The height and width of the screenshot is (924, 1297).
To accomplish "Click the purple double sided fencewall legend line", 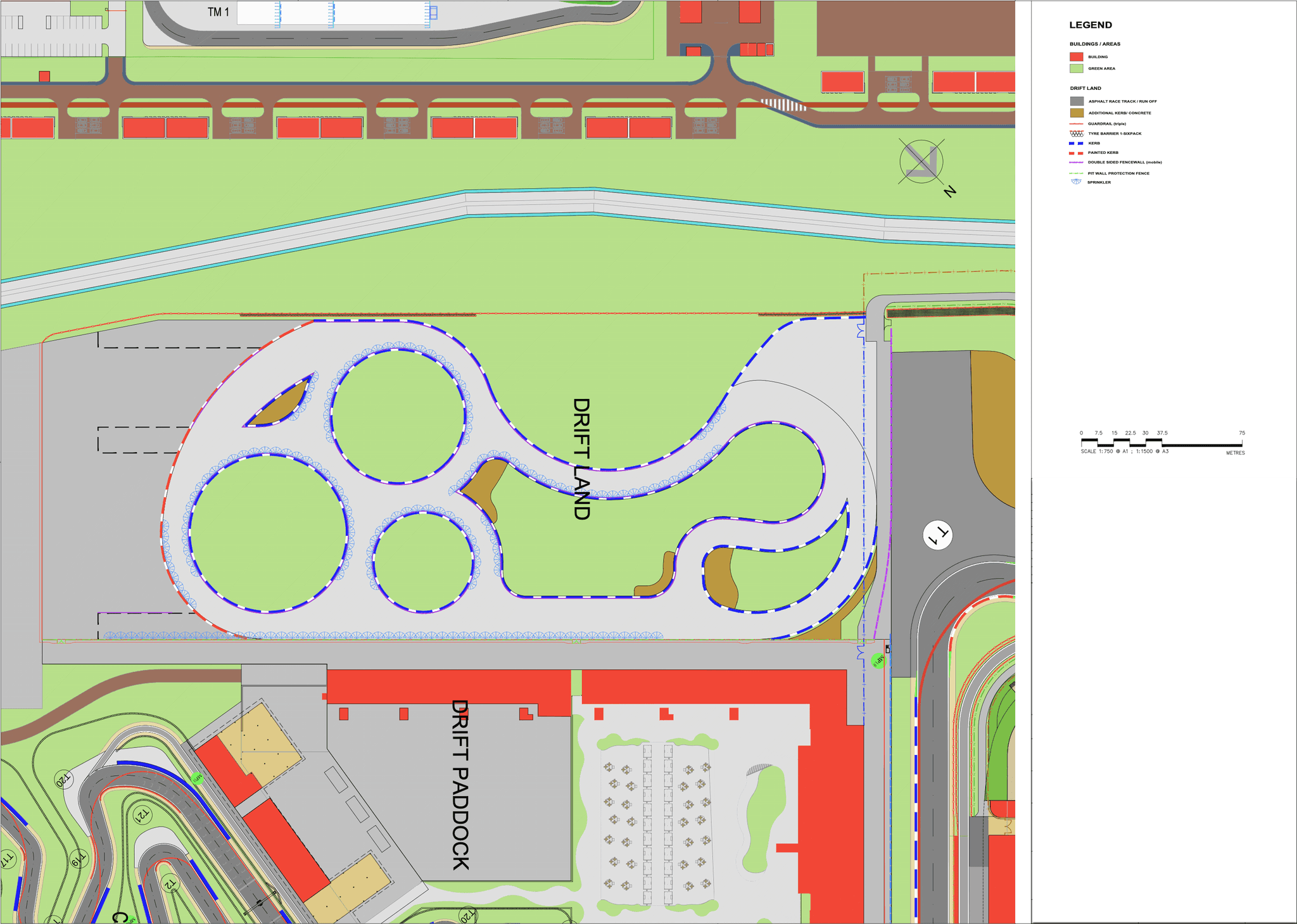I will pyautogui.click(x=1077, y=163).
